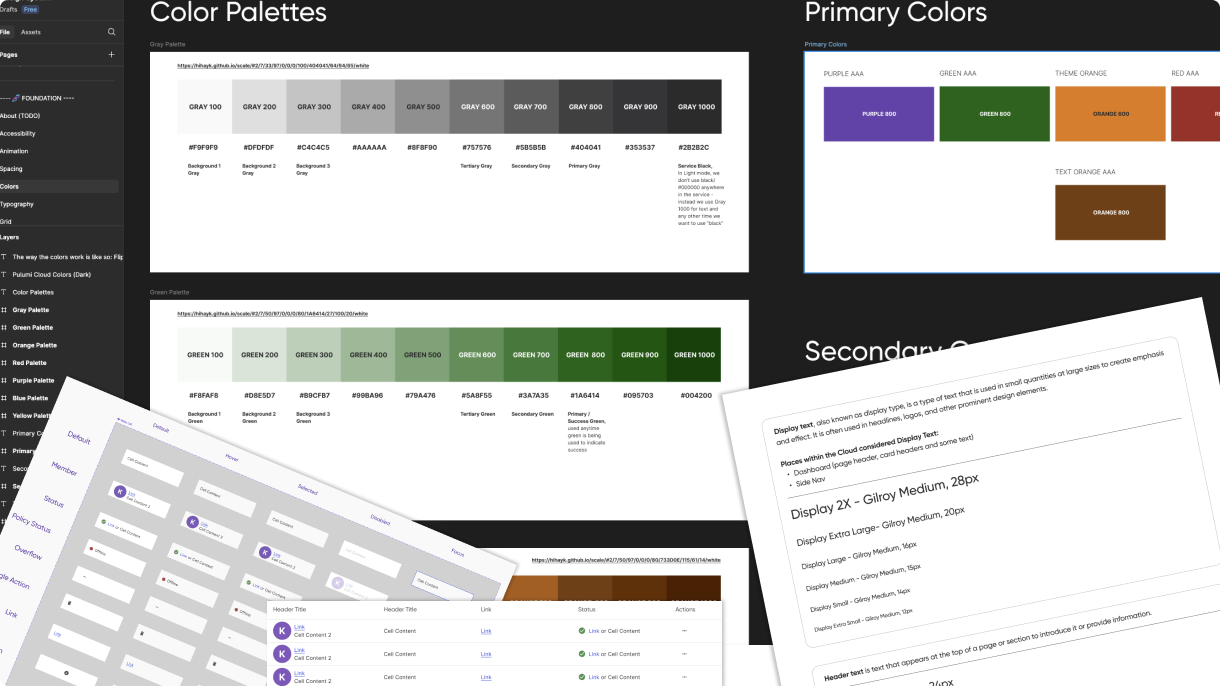1220x686 pixels.
Task: Click the Primary Colors heading
Action: pyautogui.click(x=896, y=13)
